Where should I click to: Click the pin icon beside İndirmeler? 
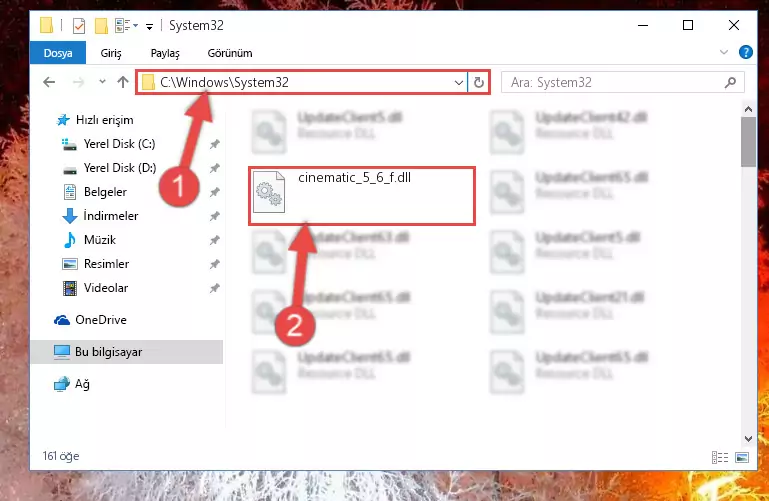(x=214, y=216)
